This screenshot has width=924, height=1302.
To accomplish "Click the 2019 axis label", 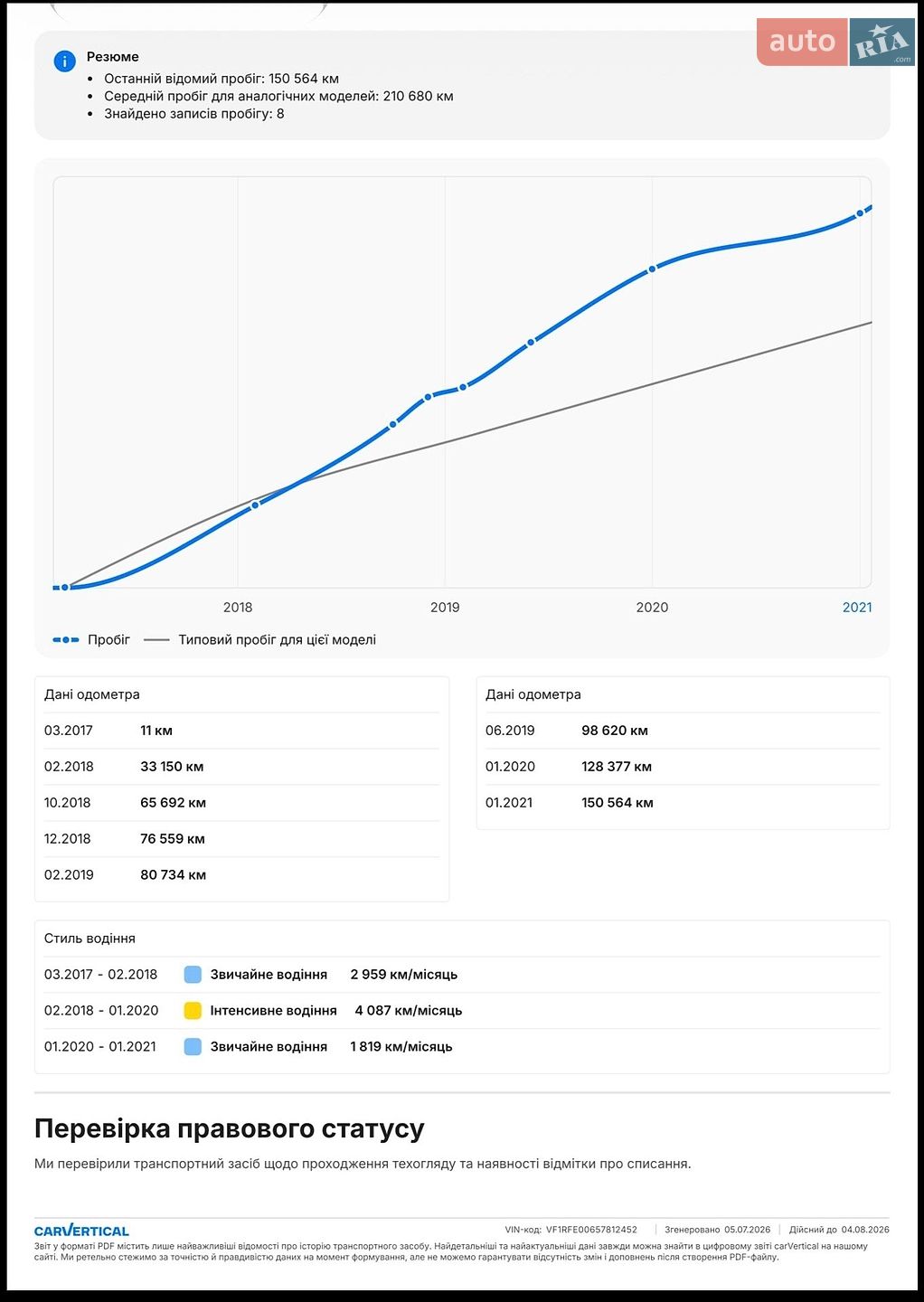I will click(445, 608).
